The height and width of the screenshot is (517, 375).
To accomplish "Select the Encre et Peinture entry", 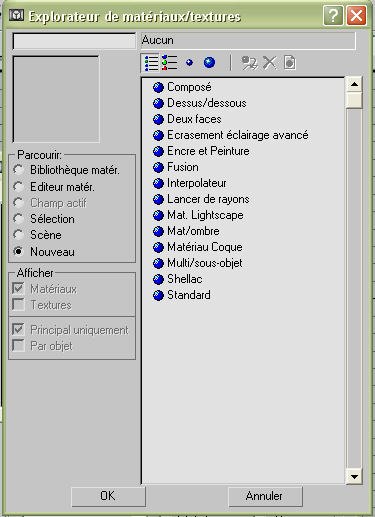I will tap(208, 151).
